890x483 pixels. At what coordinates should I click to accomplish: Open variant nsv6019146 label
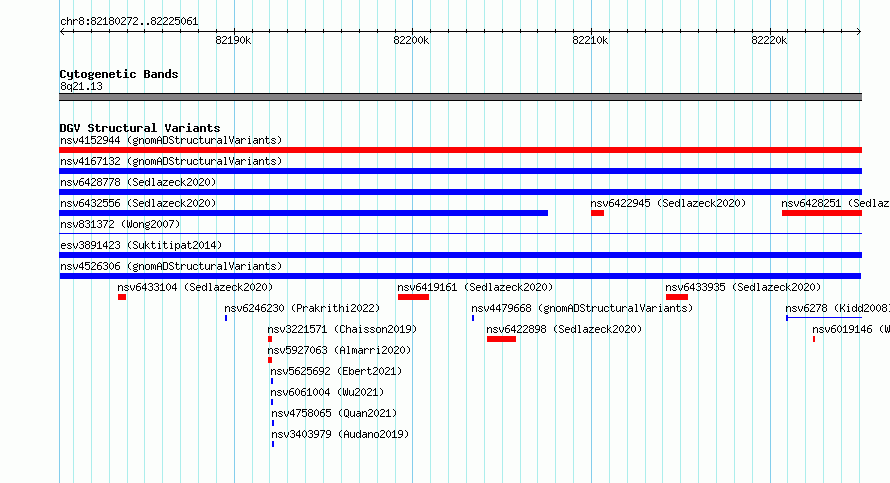coord(850,329)
